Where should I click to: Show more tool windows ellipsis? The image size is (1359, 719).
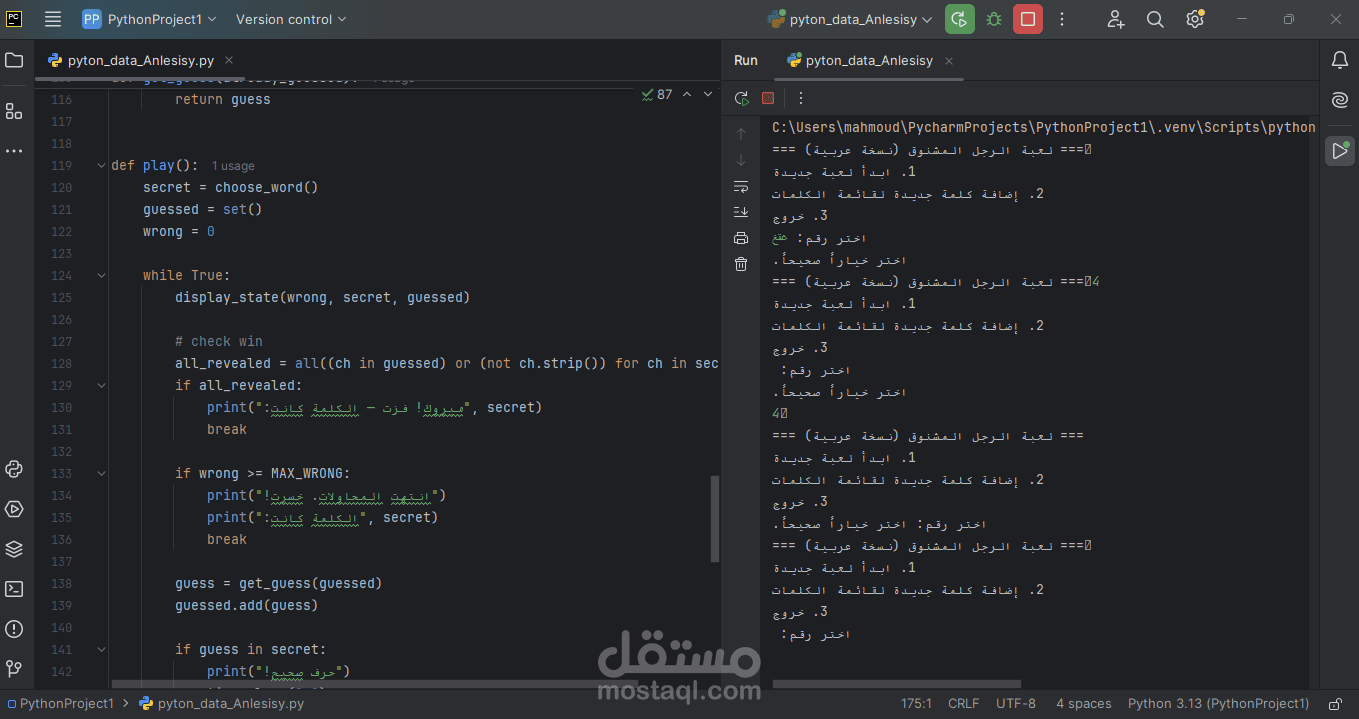click(x=14, y=151)
